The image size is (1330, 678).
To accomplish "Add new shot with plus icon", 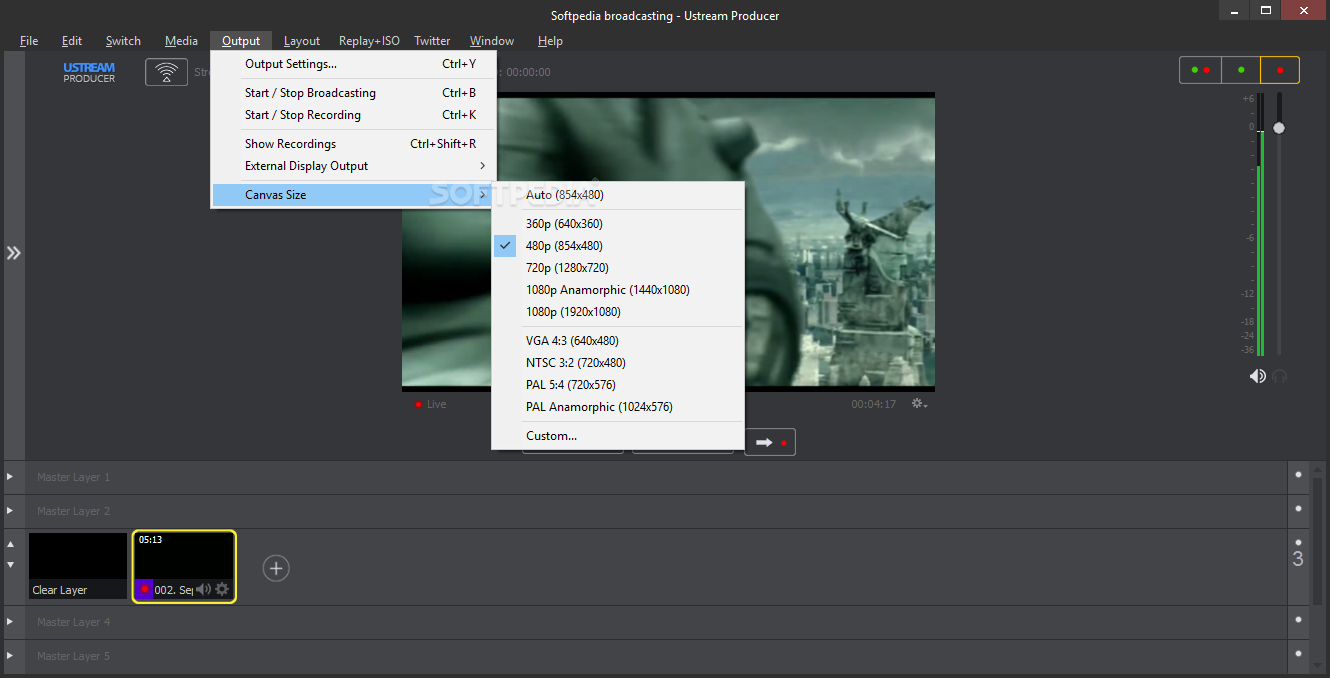I will point(276,568).
